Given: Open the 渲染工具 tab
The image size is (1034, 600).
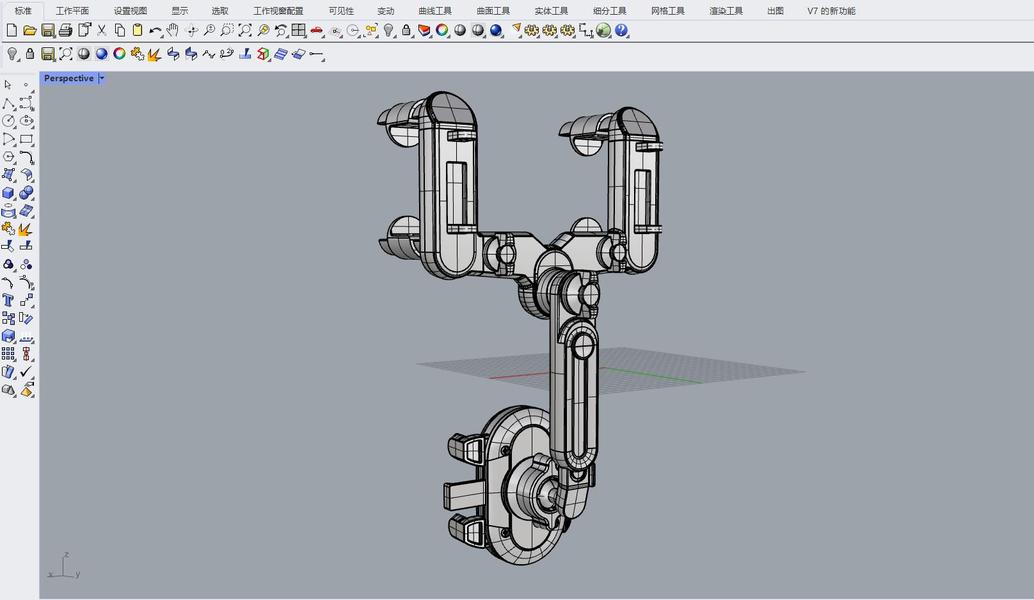Looking at the screenshot, I should tap(725, 11).
